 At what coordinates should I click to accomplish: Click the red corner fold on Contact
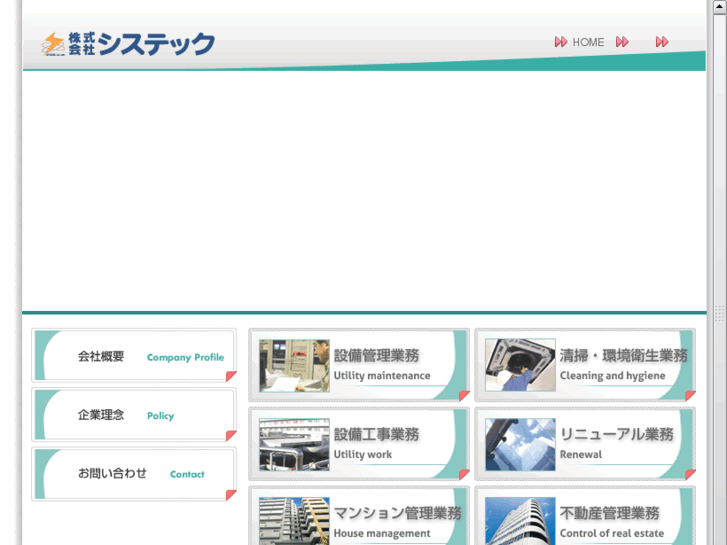coord(231,495)
